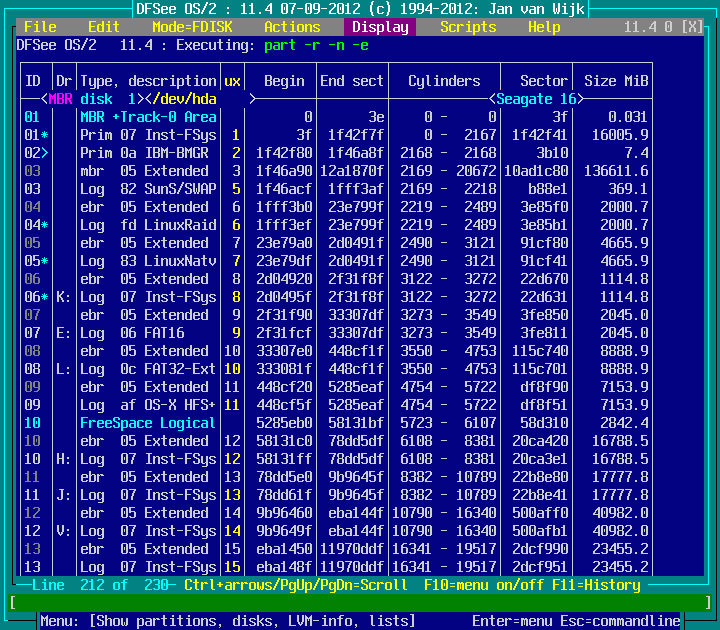Image resolution: width=720 pixels, height=630 pixels.
Task: Click the 'Seagate 16' disk label
Action: (x=536, y=99)
